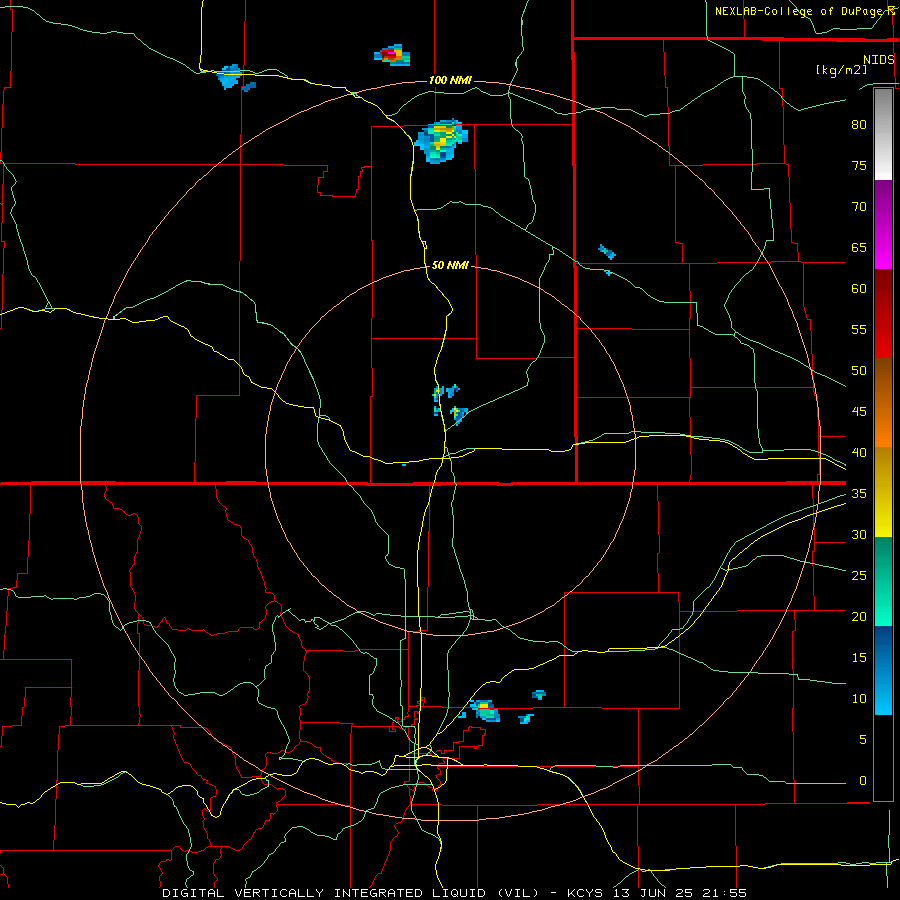
Task: Click the 30 value on the color scale
Action: point(859,534)
